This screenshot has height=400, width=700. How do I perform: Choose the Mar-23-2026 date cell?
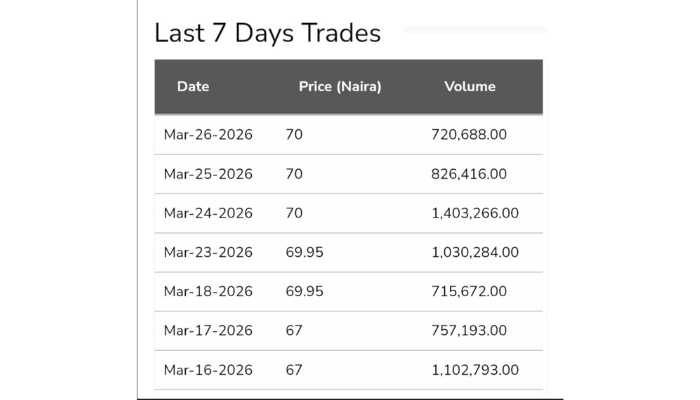pos(208,252)
